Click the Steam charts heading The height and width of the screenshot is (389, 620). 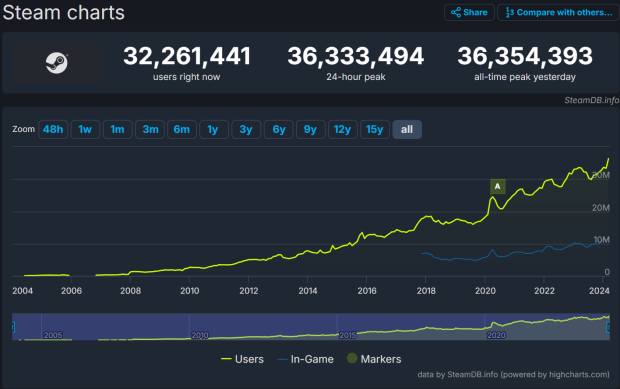(64, 12)
